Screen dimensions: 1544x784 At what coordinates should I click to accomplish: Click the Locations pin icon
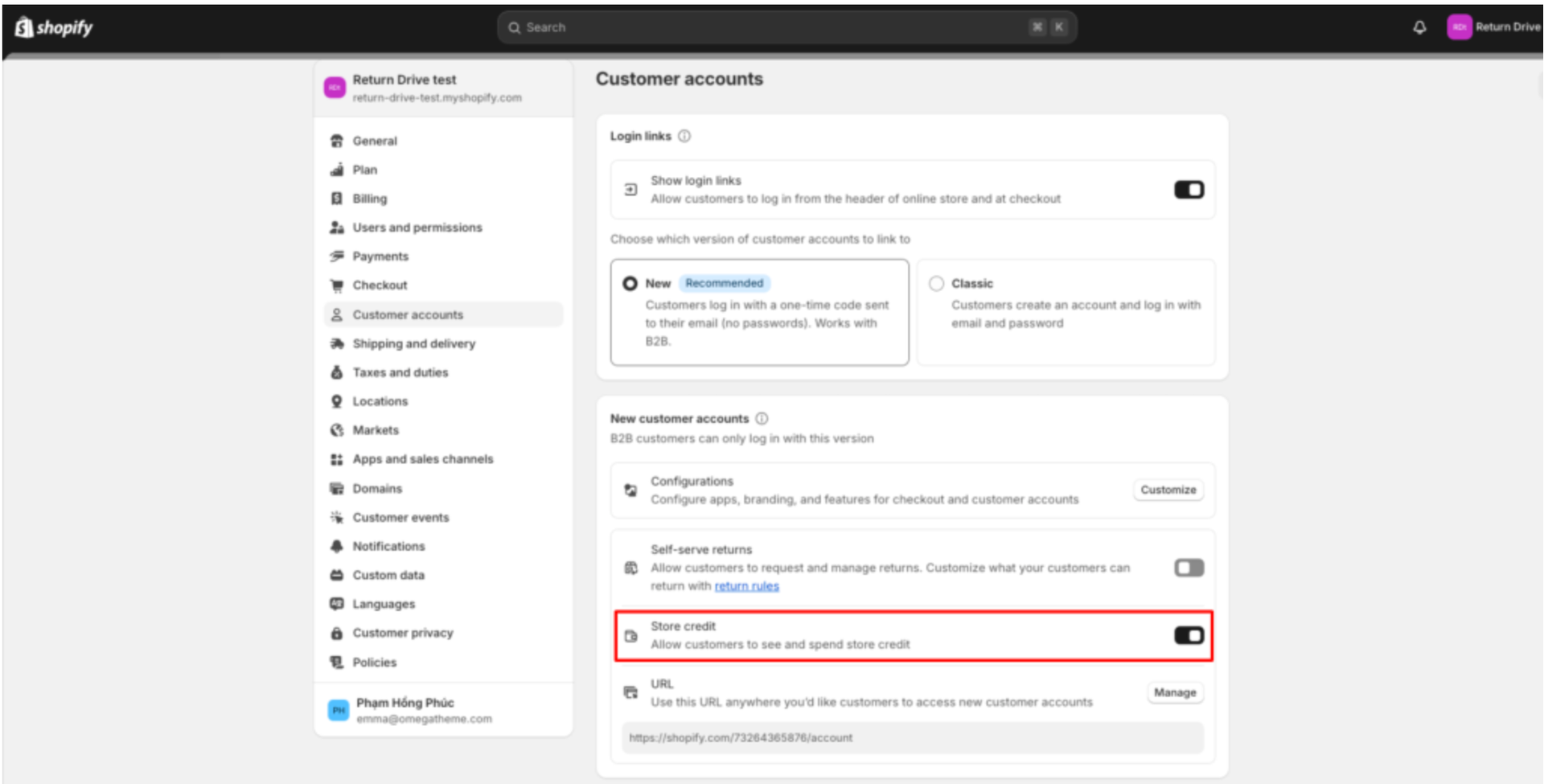pos(337,400)
